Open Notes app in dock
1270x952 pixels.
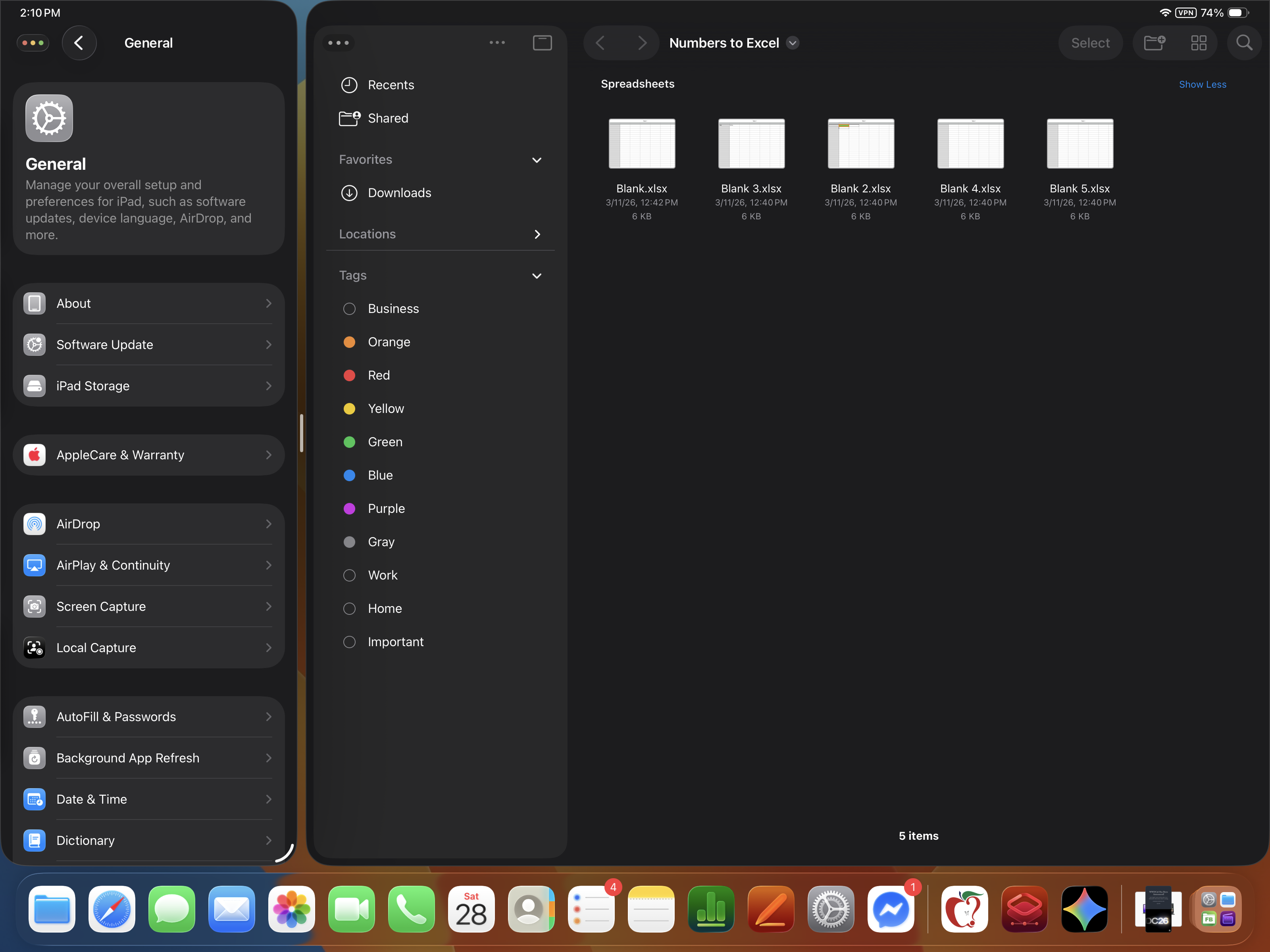(x=651, y=910)
